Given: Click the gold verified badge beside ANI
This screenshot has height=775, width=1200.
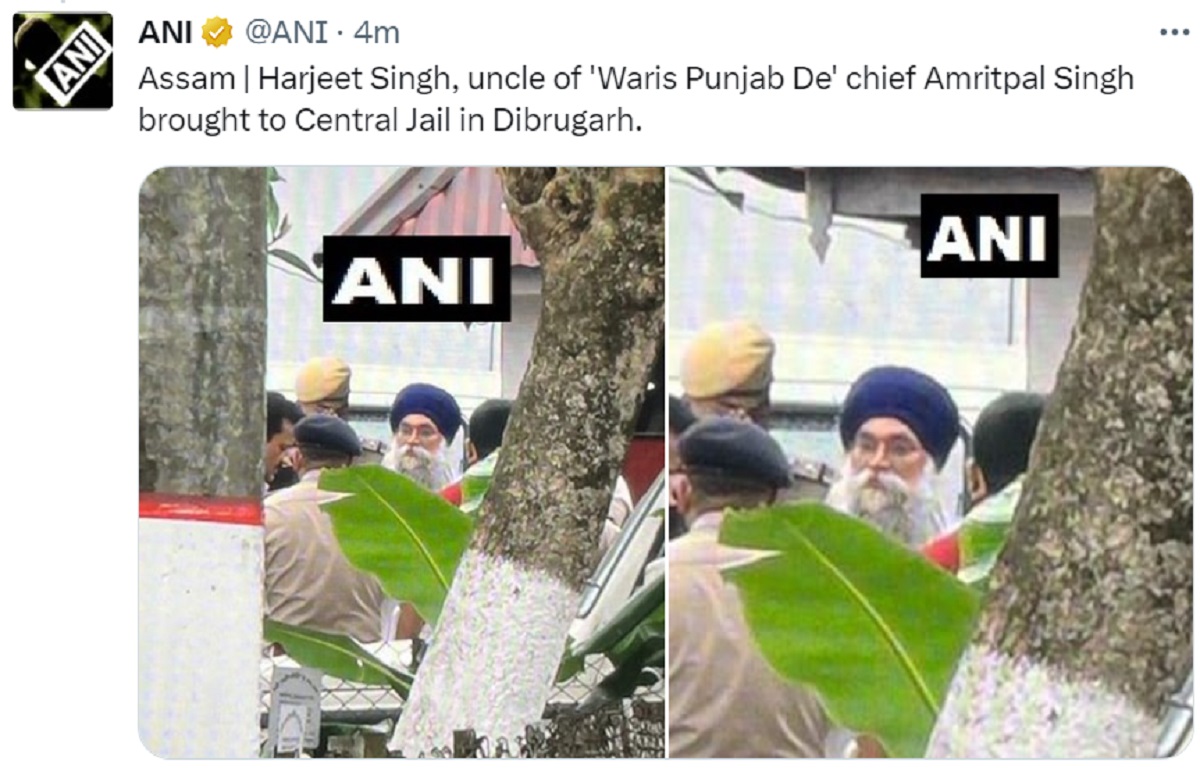Looking at the screenshot, I should click(x=217, y=33).
